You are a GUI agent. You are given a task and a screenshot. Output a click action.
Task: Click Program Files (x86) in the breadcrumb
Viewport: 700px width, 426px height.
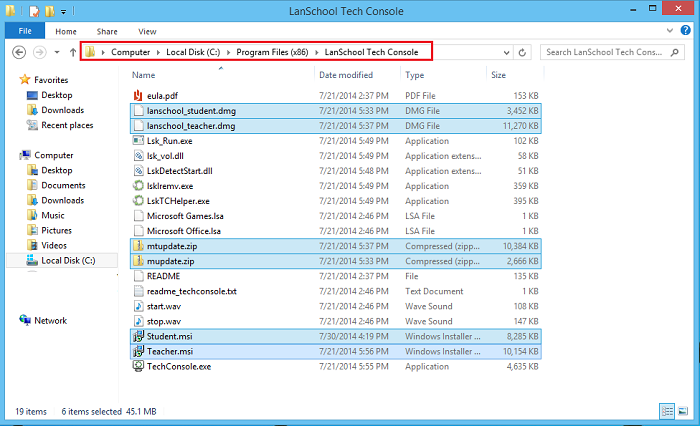[x=272, y=52]
